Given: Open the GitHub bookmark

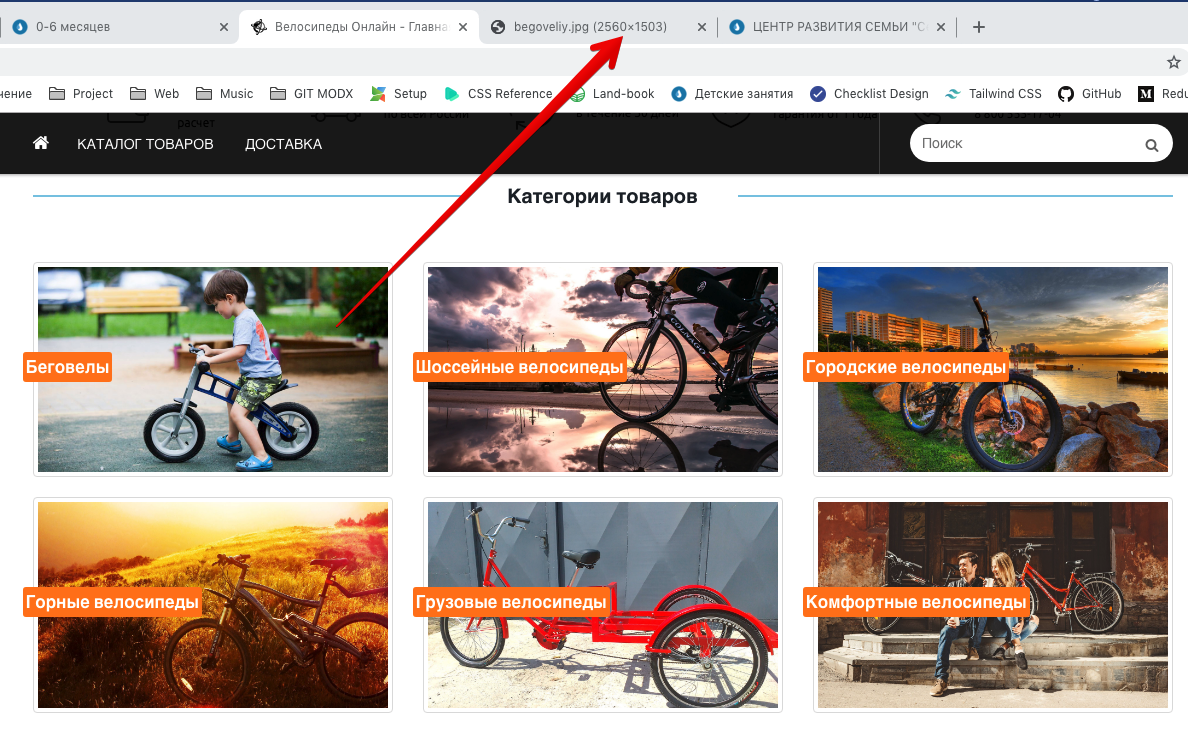Looking at the screenshot, I should click(1090, 94).
